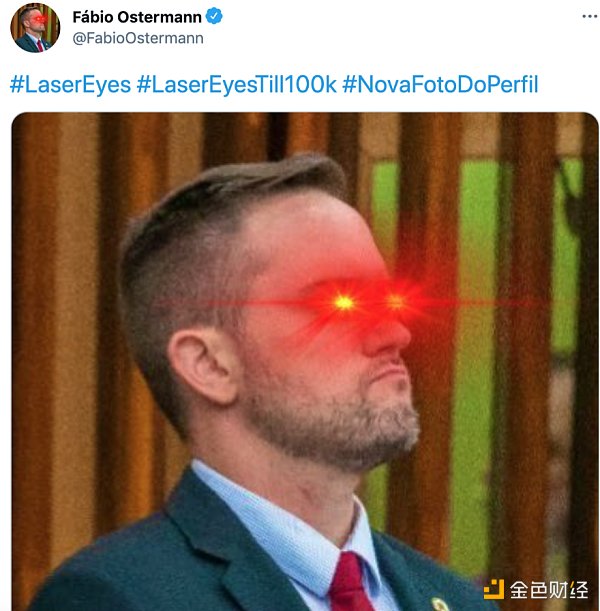The height and width of the screenshot is (611, 600).
Task: Open the #LaserEyes hashtag
Action: [71, 85]
